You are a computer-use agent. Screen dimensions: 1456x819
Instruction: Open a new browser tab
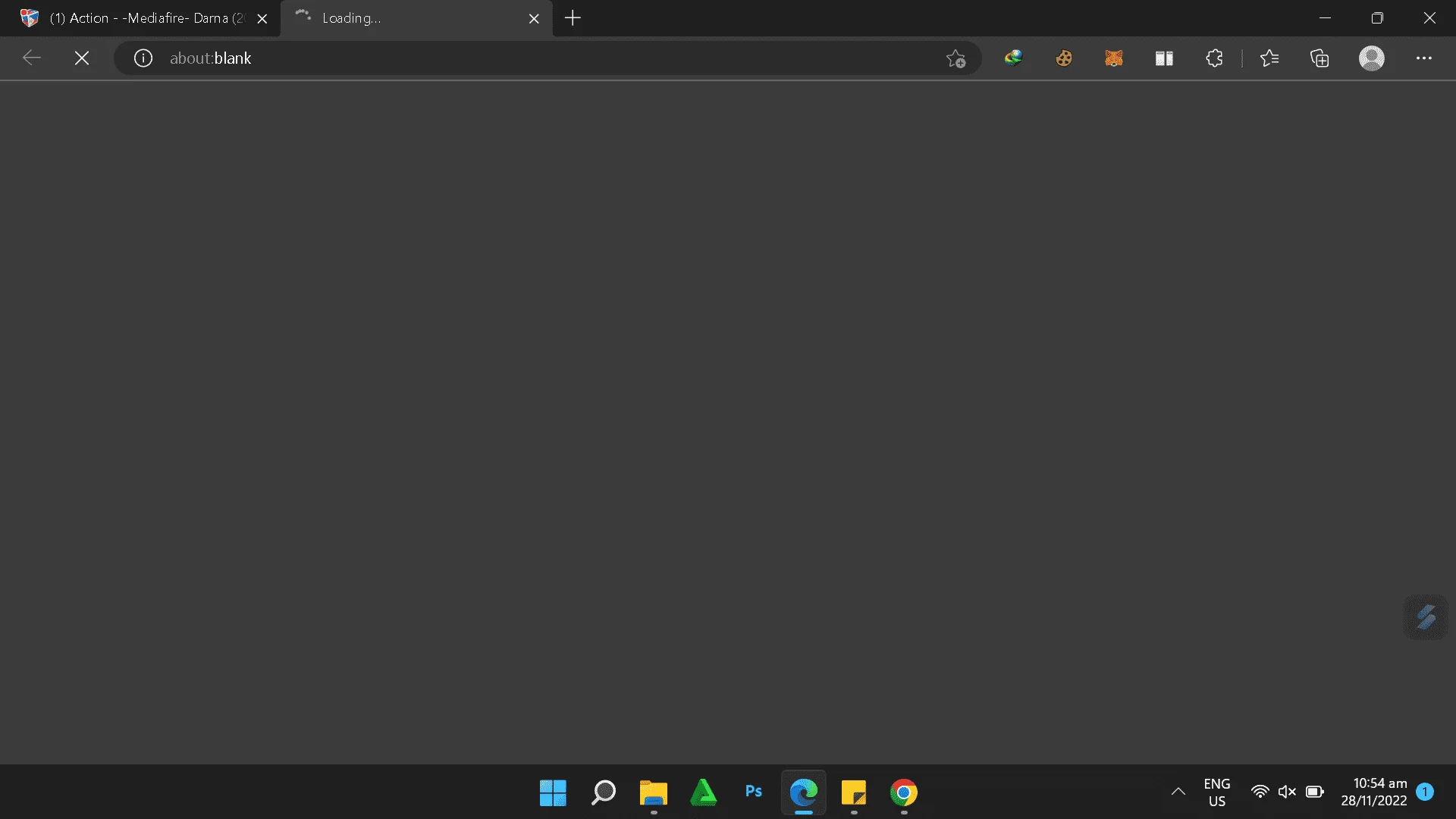coord(573,18)
